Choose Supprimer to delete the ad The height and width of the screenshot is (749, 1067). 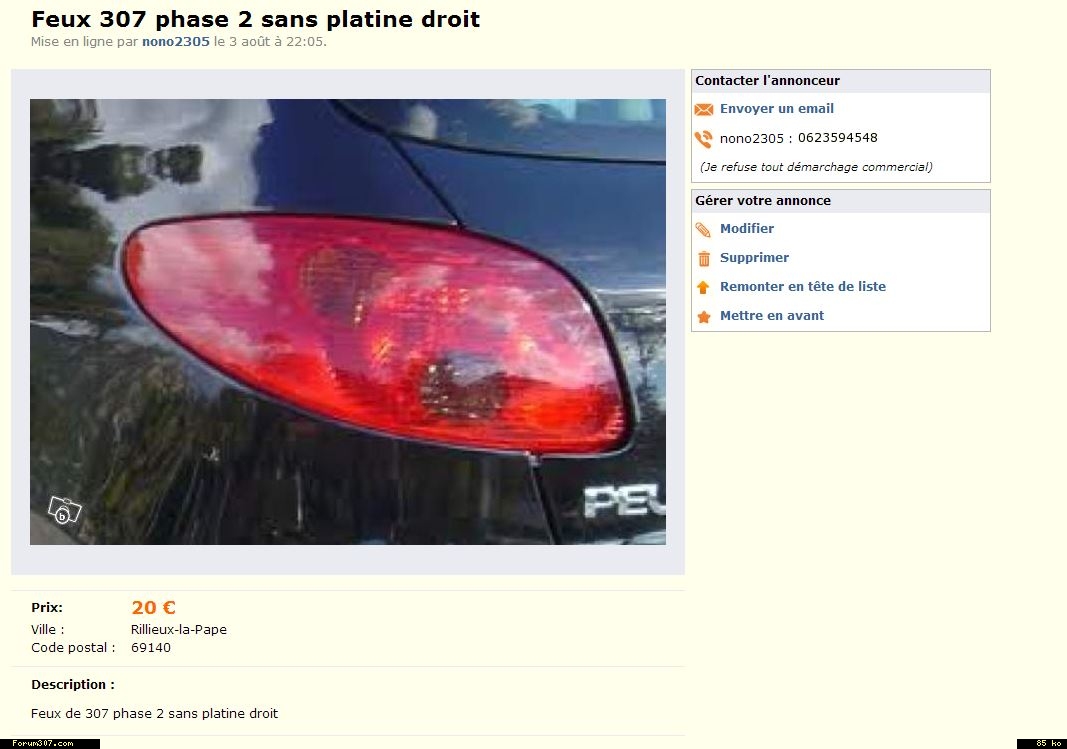(754, 258)
